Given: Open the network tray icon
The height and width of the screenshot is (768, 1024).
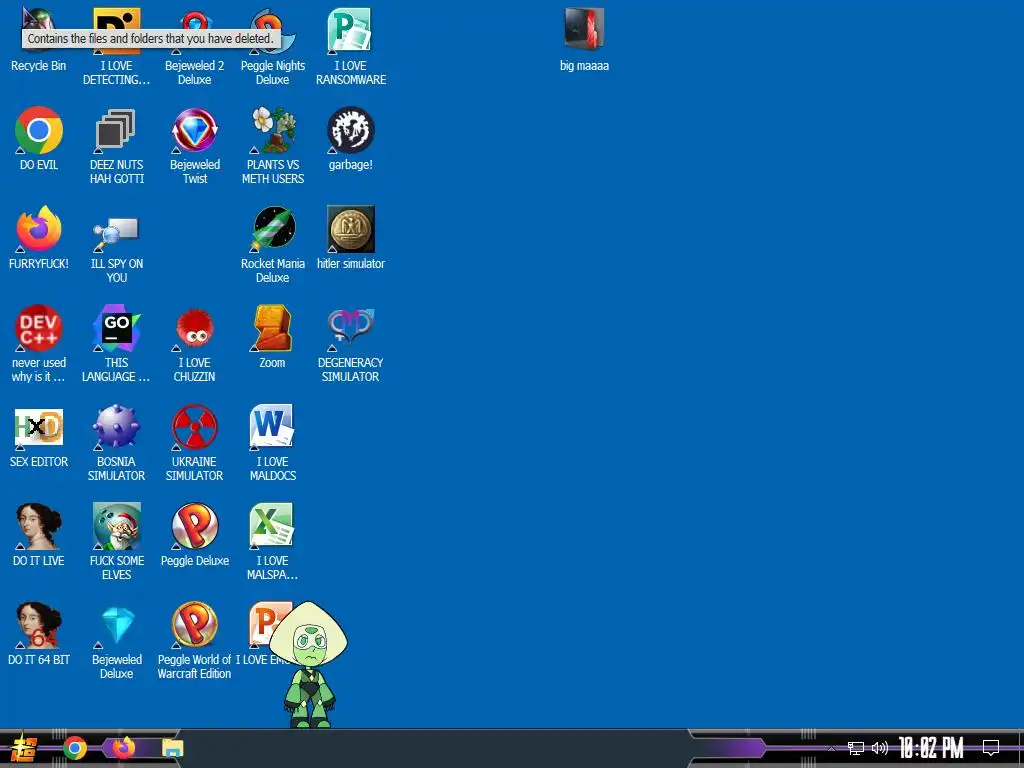Looking at the screenshot, I should 856,748.
